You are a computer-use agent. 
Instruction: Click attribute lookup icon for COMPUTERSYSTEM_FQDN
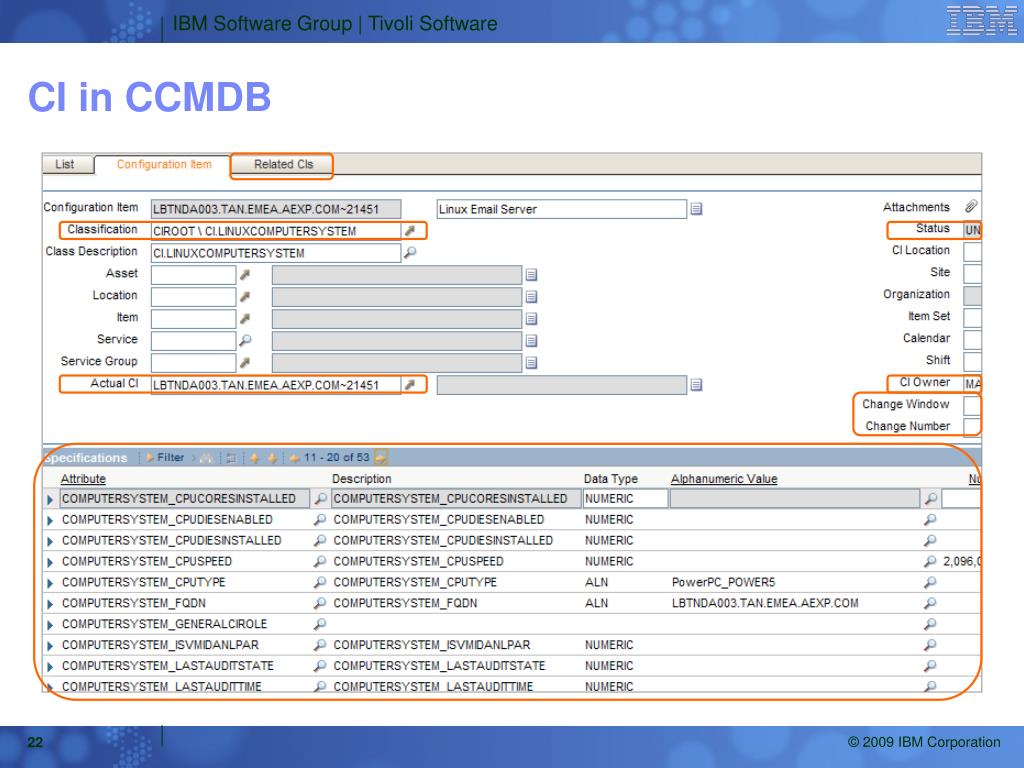pos(320,603)
